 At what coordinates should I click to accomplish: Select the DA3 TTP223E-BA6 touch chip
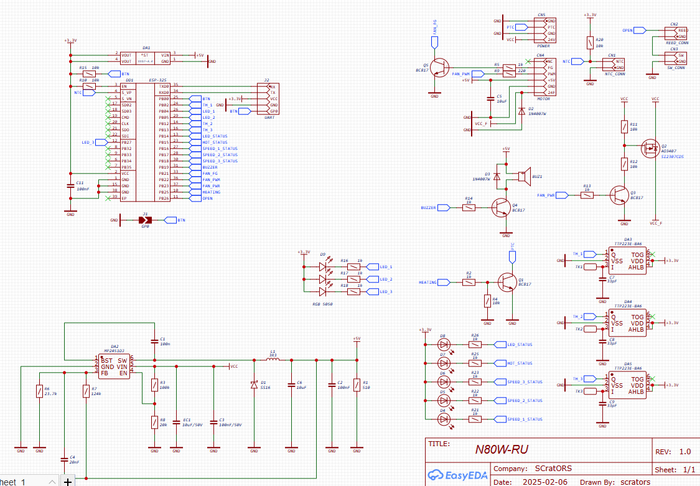628,257
